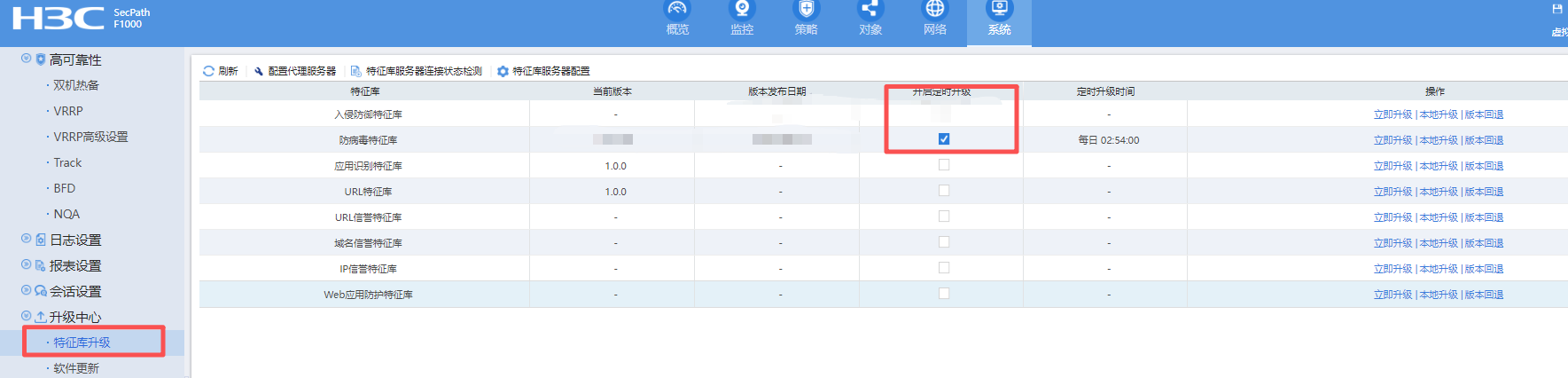Expand the 日志设置 tree node
Image resolution: width=1568 pixels, height=378 pixels.
pos(27,239)
